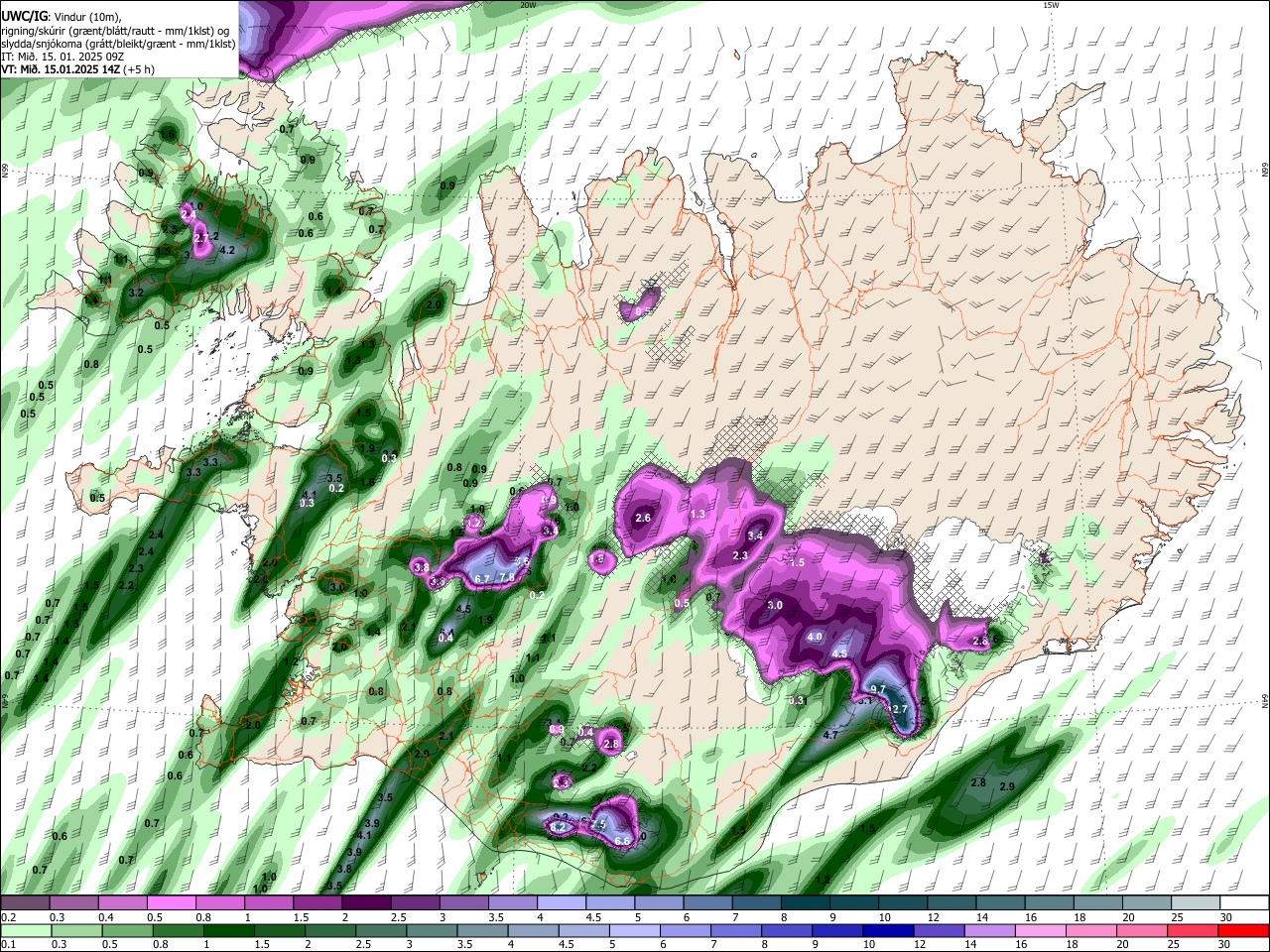
Task: Click the "20W" longitude label
Action: (x=528, y=5)
